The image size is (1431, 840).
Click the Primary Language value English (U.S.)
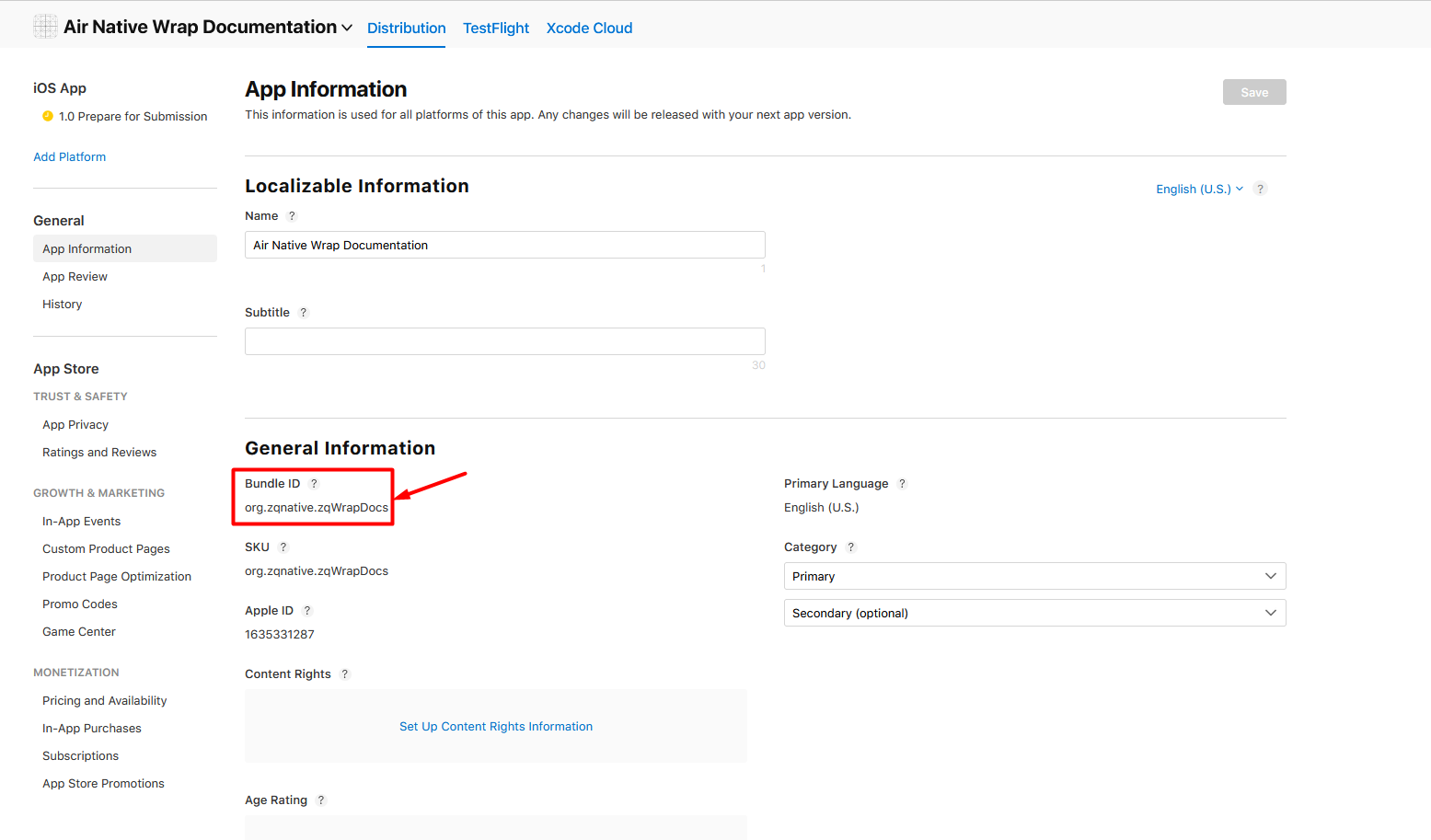pos(822,508)
